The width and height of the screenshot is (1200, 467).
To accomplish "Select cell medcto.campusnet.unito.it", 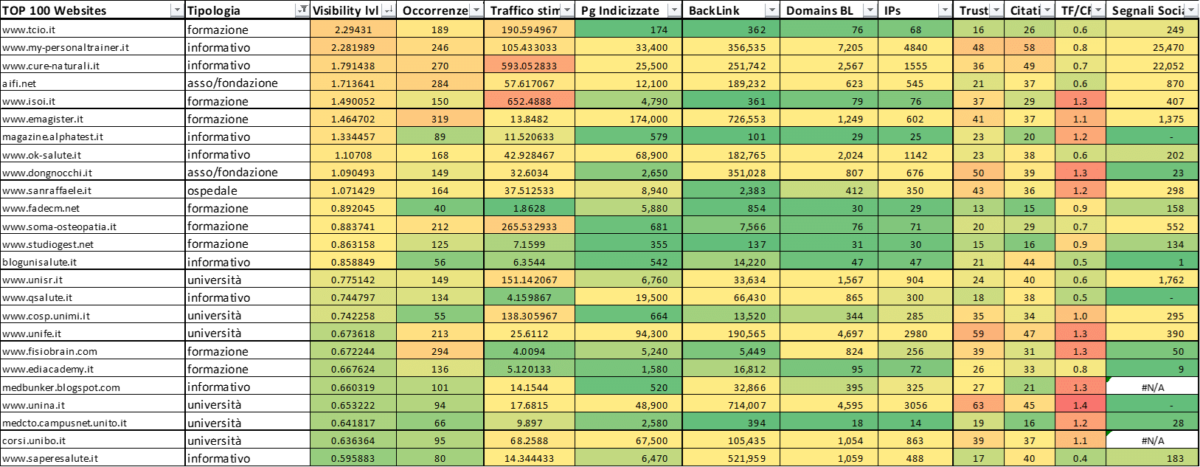I will [x=92, y=423].
